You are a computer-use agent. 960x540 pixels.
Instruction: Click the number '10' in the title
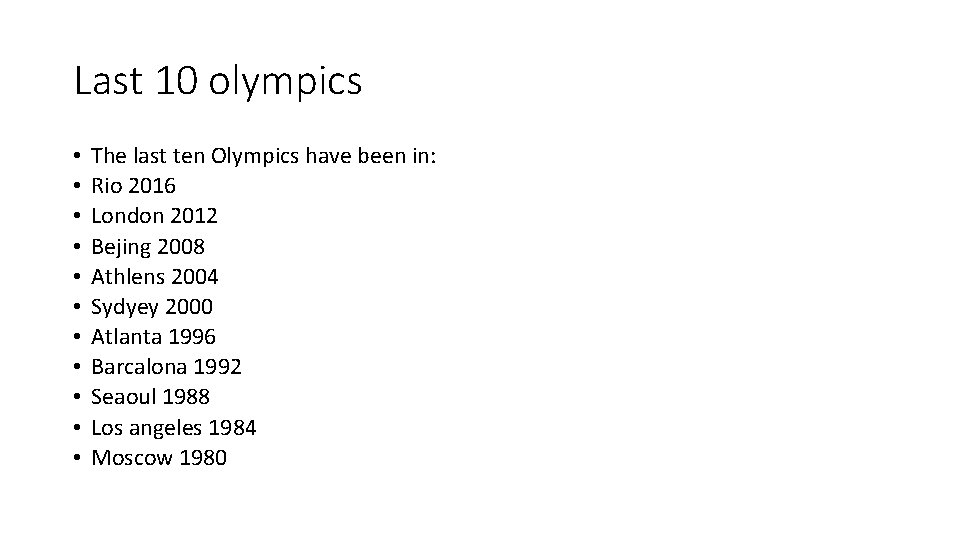pyautogui.click(x=177, y=80)
